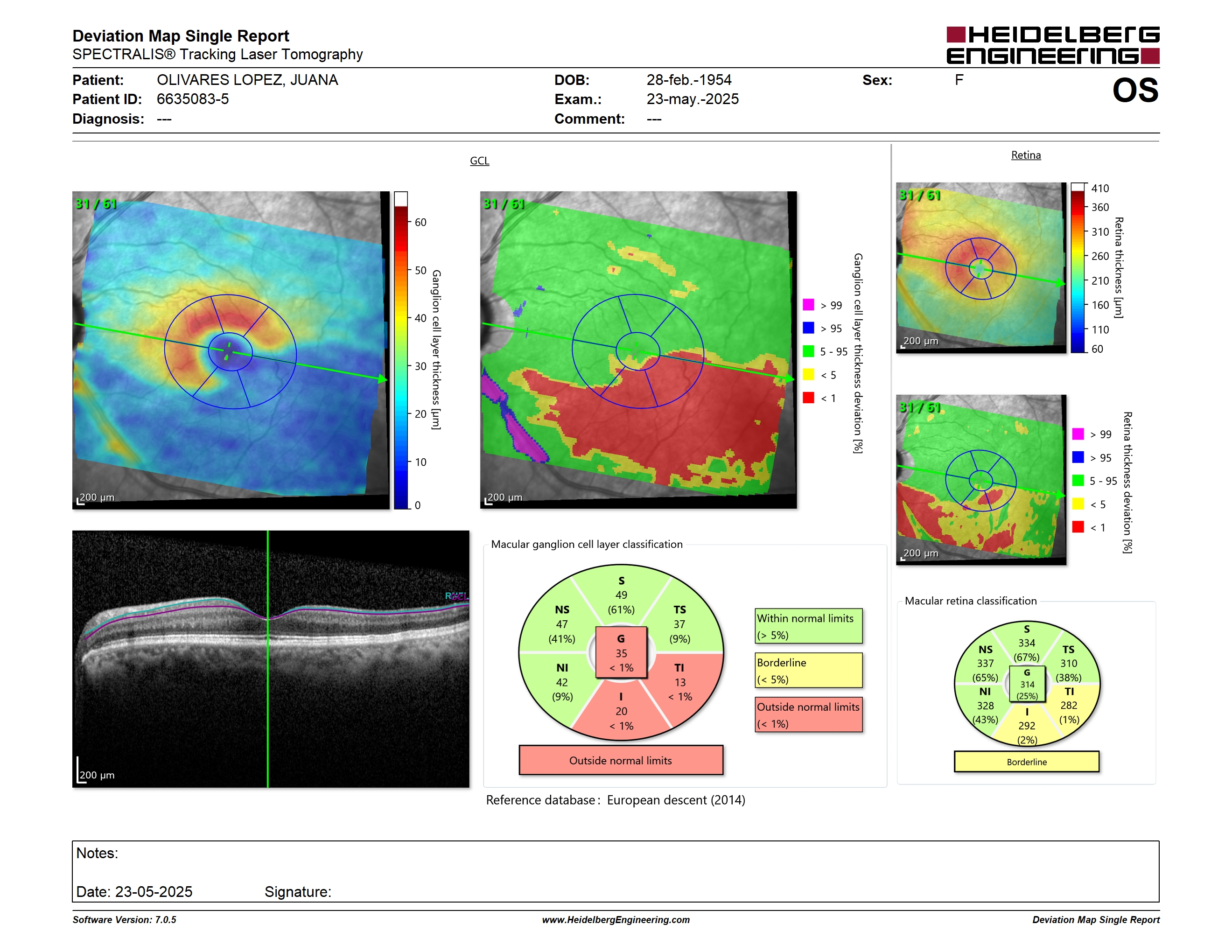This screenshot has height=952, width=1232.
Task: Click the Software Version: 7.0.5 text
Action: (x=124, y=920)
